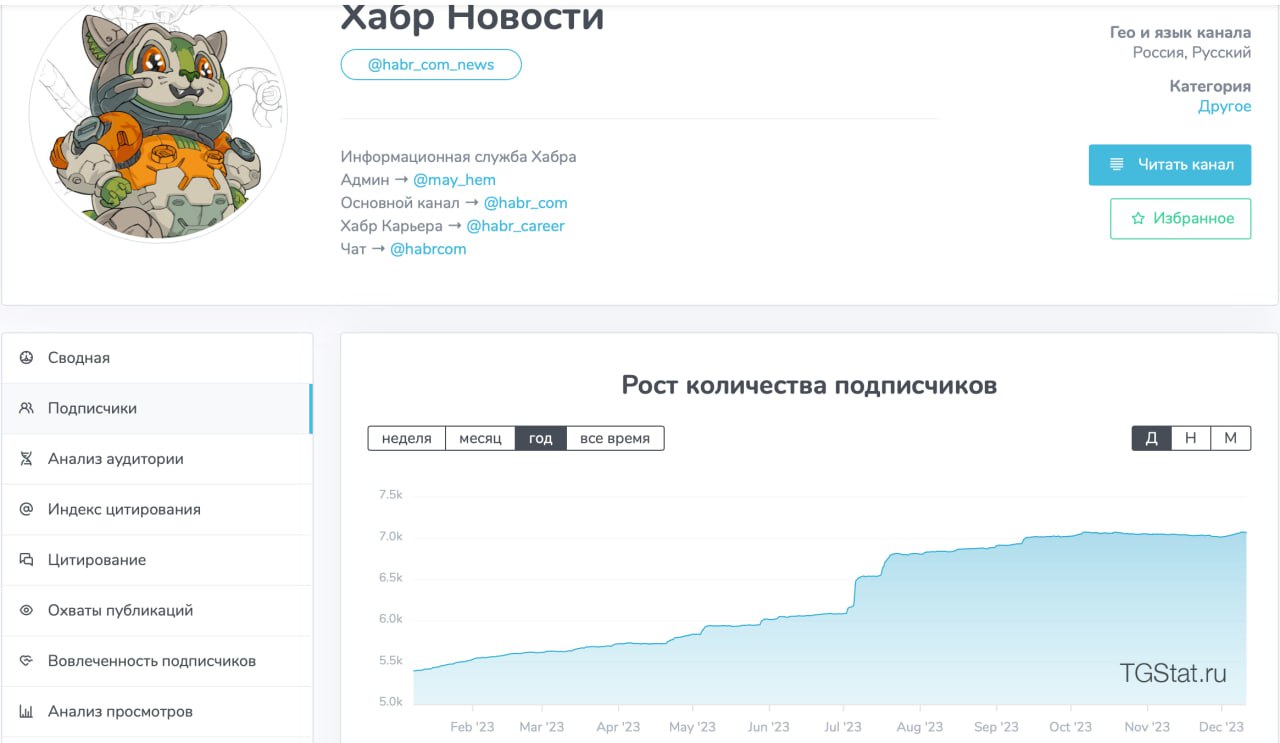Screen dimensions: 1280x743
Task: Click the 6.0k axis value
Action: pos(391,619)
